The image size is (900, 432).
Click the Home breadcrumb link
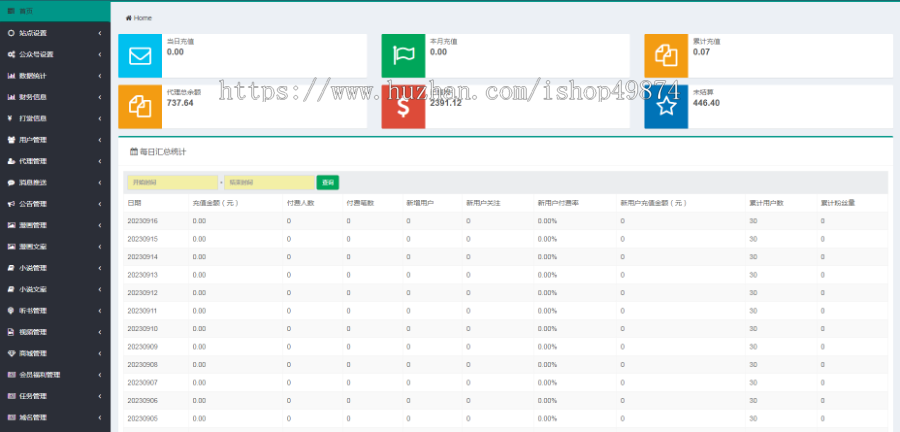142,18
